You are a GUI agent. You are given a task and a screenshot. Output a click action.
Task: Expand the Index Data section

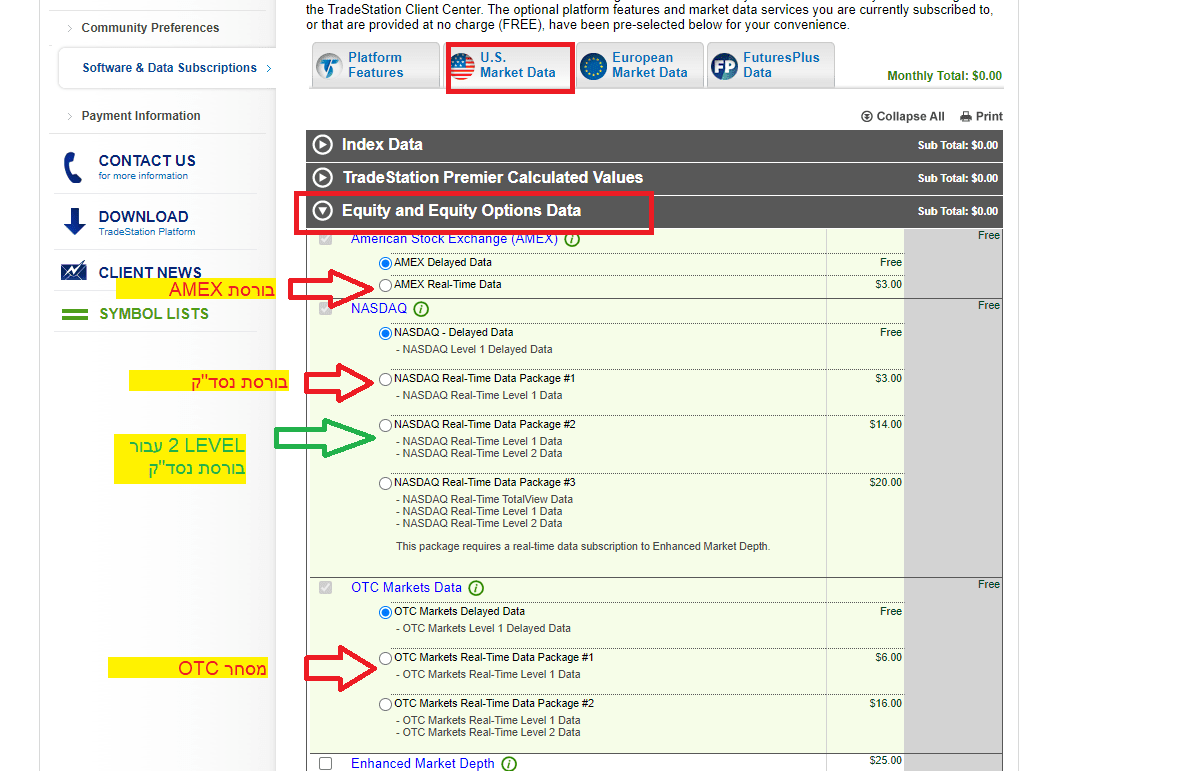322,145
